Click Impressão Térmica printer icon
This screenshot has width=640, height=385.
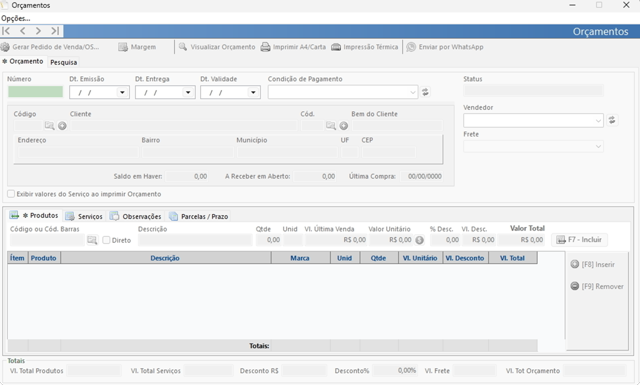[x=336, y=47]
